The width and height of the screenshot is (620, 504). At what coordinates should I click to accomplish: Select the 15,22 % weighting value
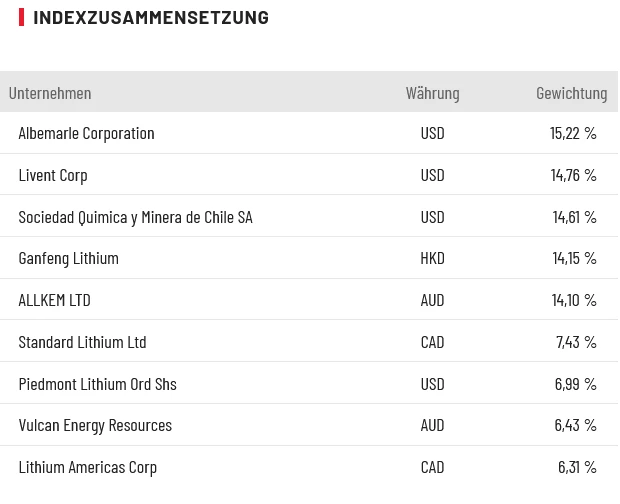click(573, 133)
